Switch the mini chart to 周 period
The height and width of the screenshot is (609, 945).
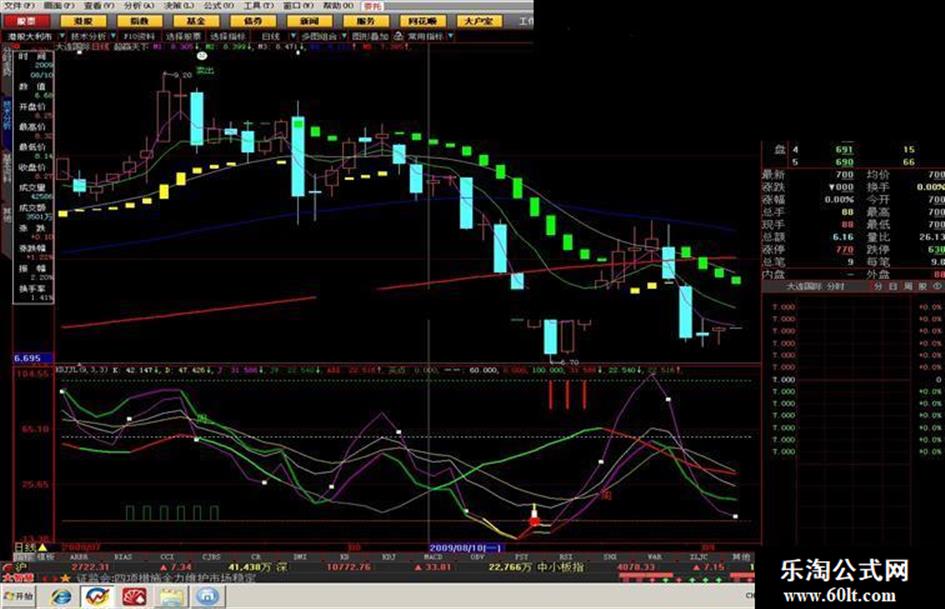coord(908,287)
